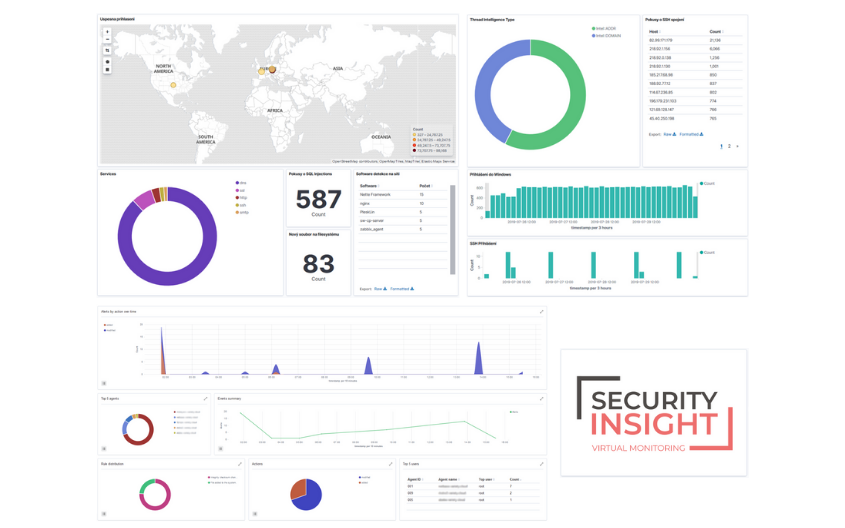Click the green Intel ADDR donut segment
845x528 pixels.
[x=578, y=97]
